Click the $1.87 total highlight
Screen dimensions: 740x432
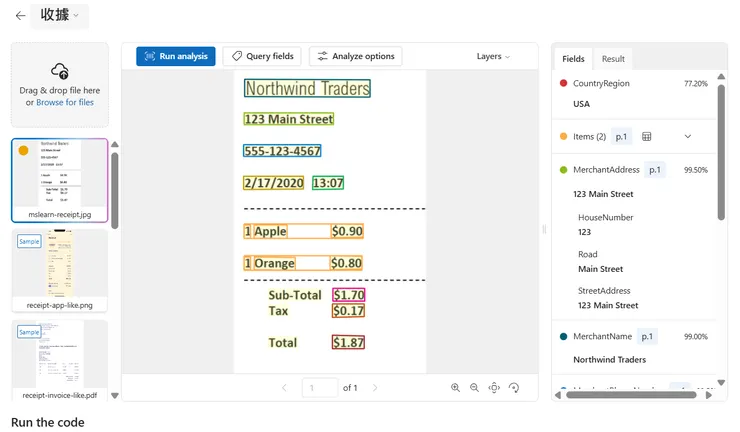[348, 342]
